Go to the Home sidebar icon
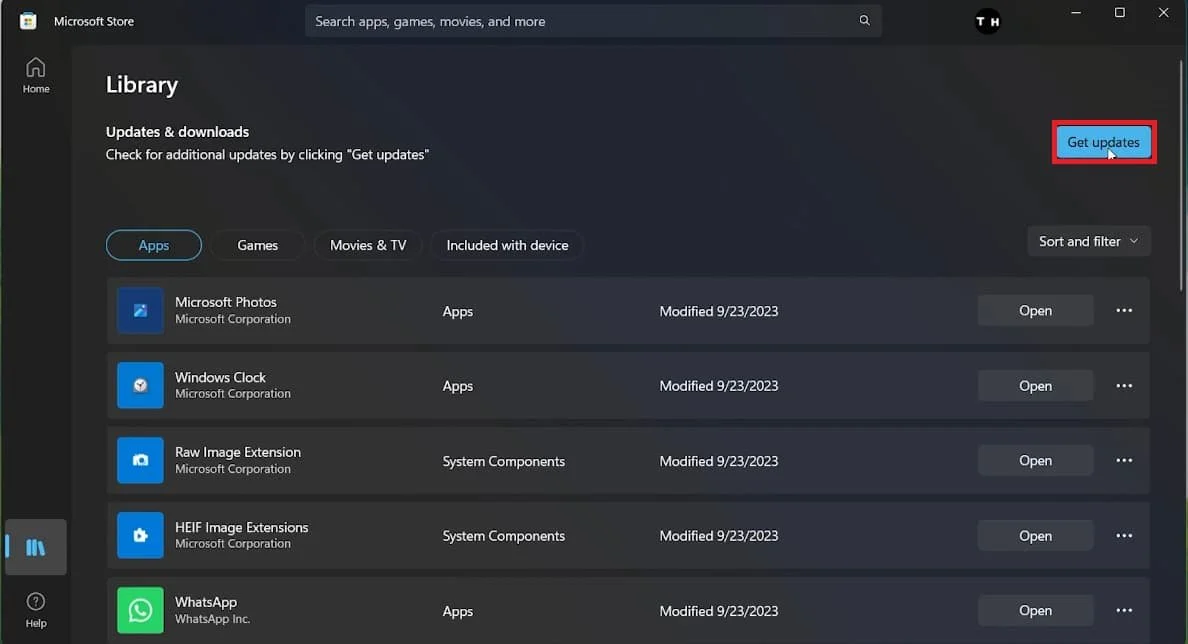The width and height of the screenshot is (1188, 644). pos(36,75)
